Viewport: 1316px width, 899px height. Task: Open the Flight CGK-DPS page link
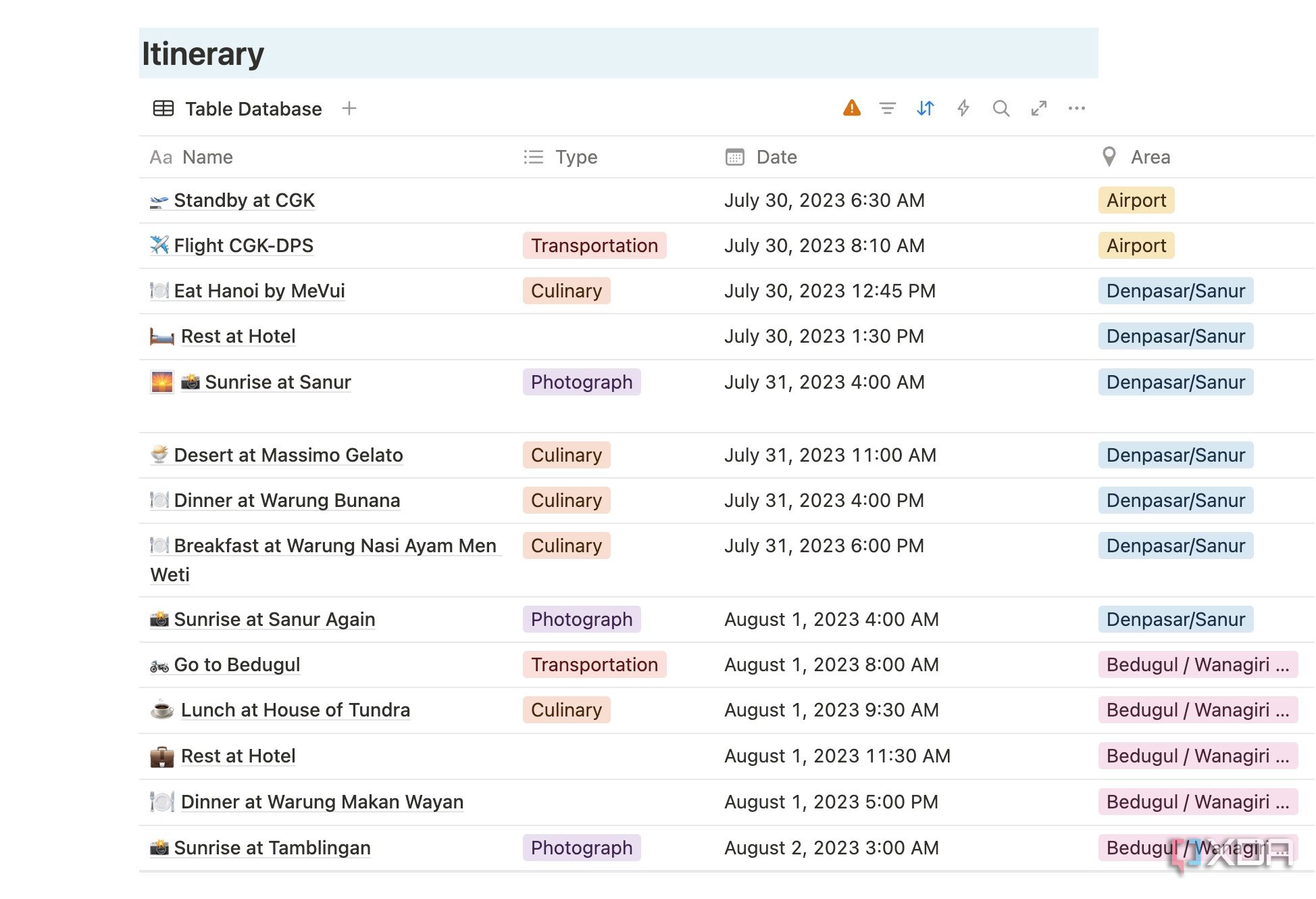[x=243, y=245]
